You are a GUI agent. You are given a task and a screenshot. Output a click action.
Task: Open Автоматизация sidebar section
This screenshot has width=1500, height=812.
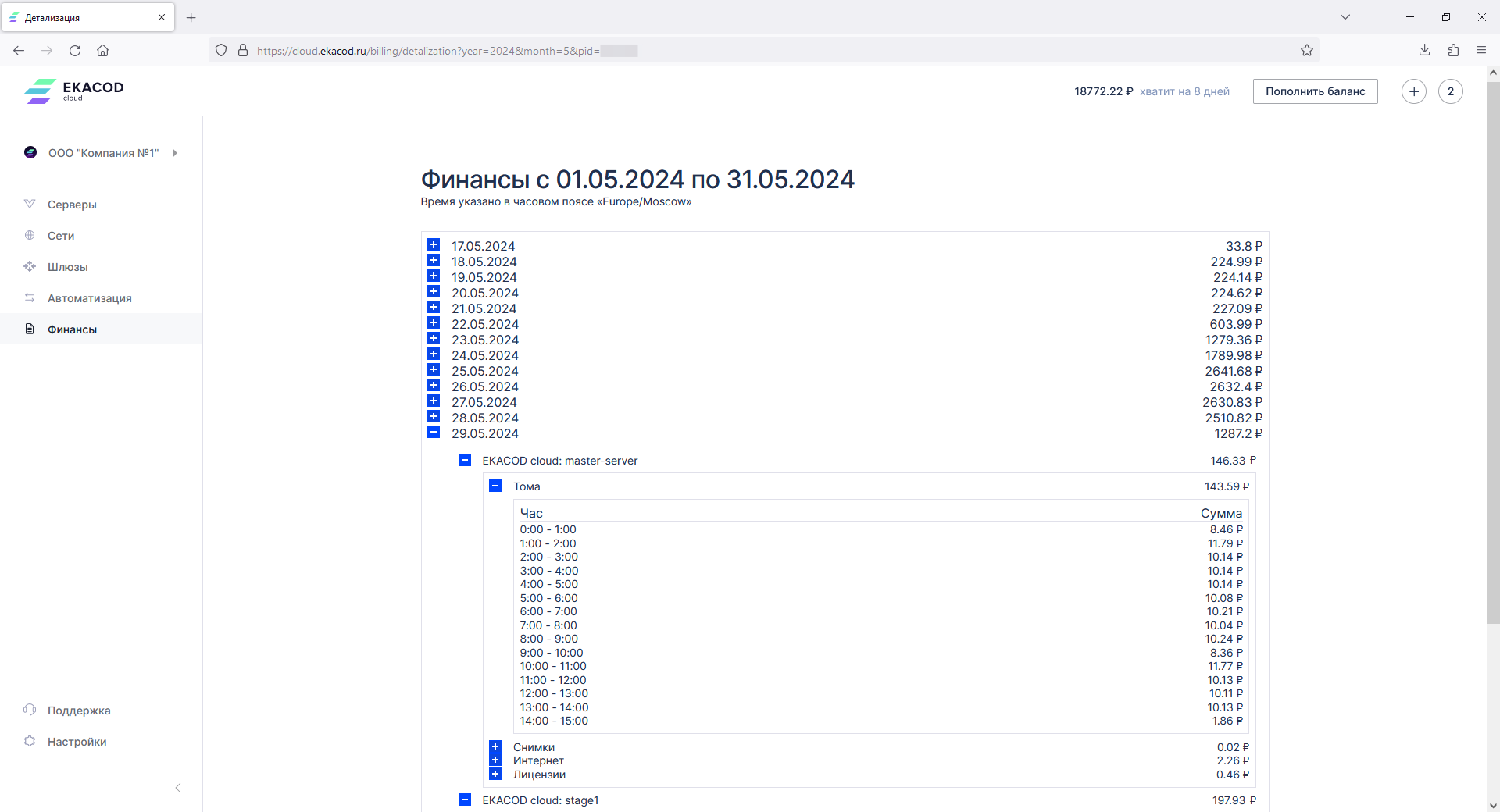(x=89, y=298)
